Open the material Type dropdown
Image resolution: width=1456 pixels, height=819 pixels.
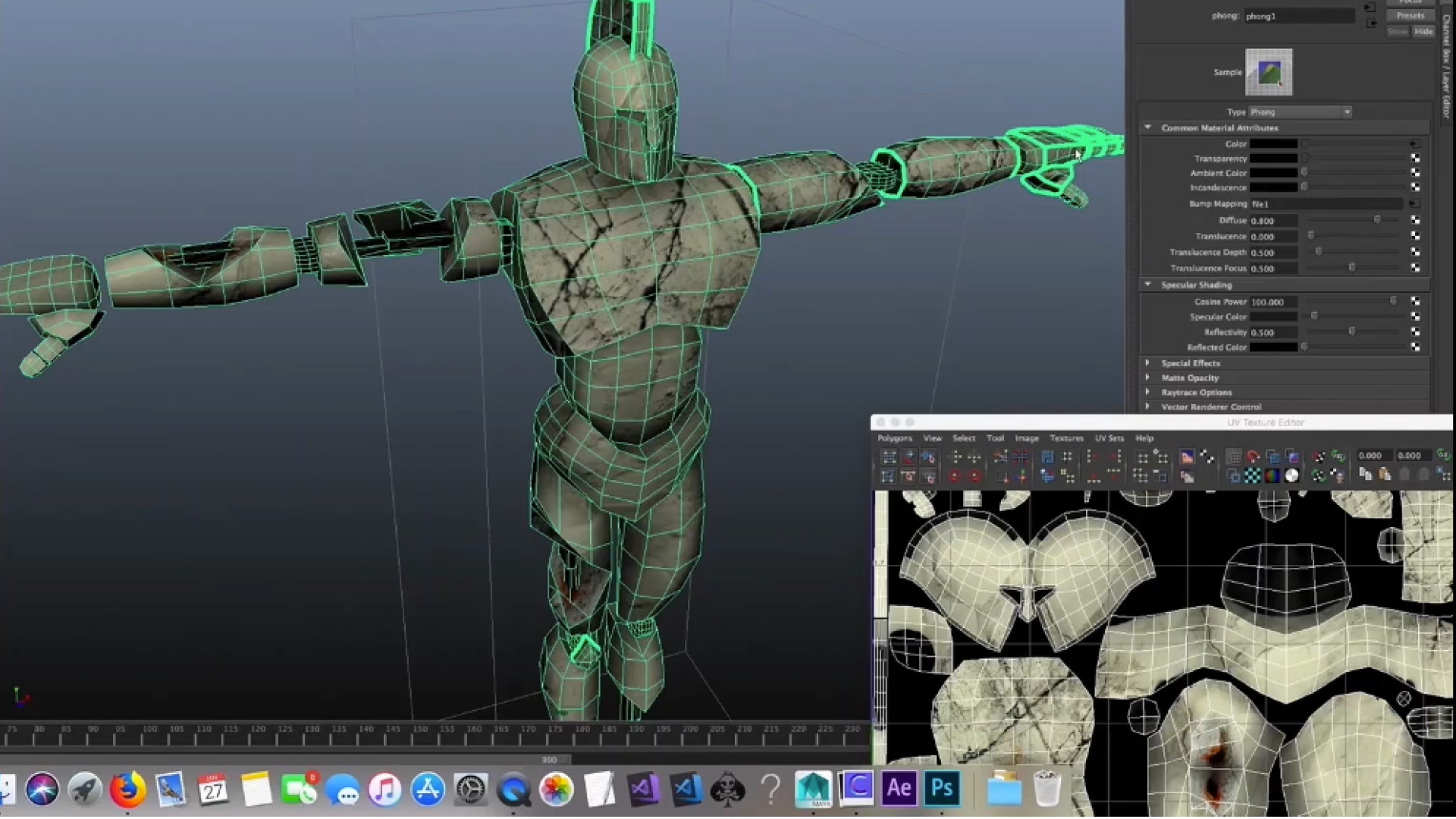1300,112
